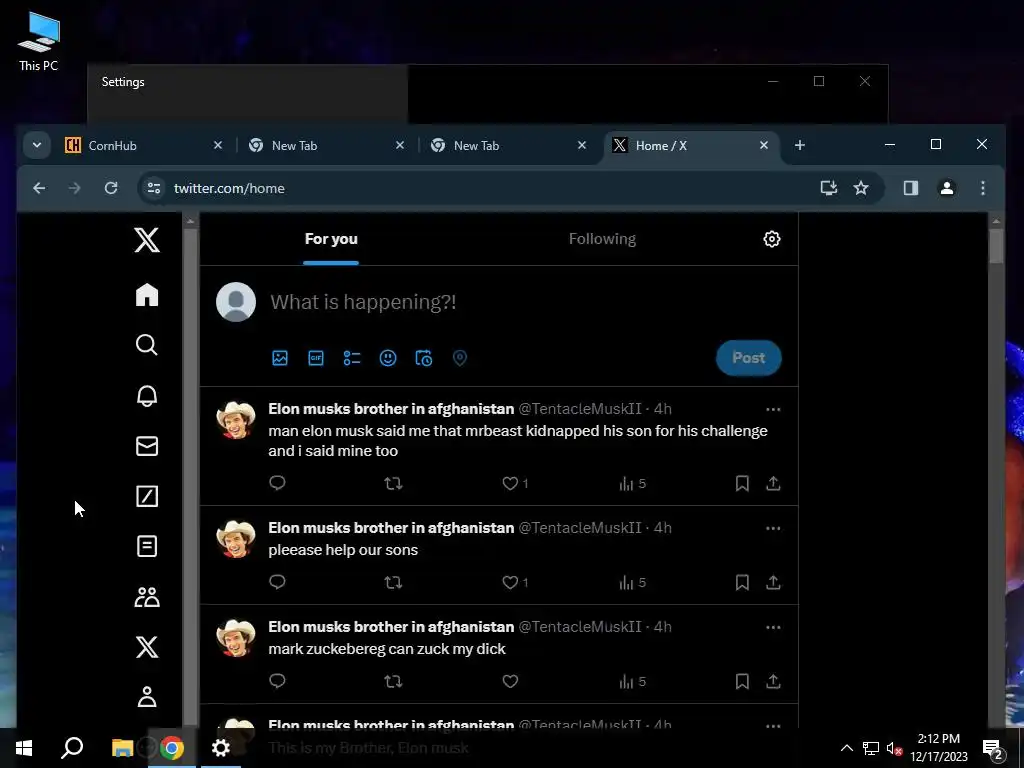The width and height of the screenshot is (1024, 768).
Task: View site information icon
Action: click(154, 188)
